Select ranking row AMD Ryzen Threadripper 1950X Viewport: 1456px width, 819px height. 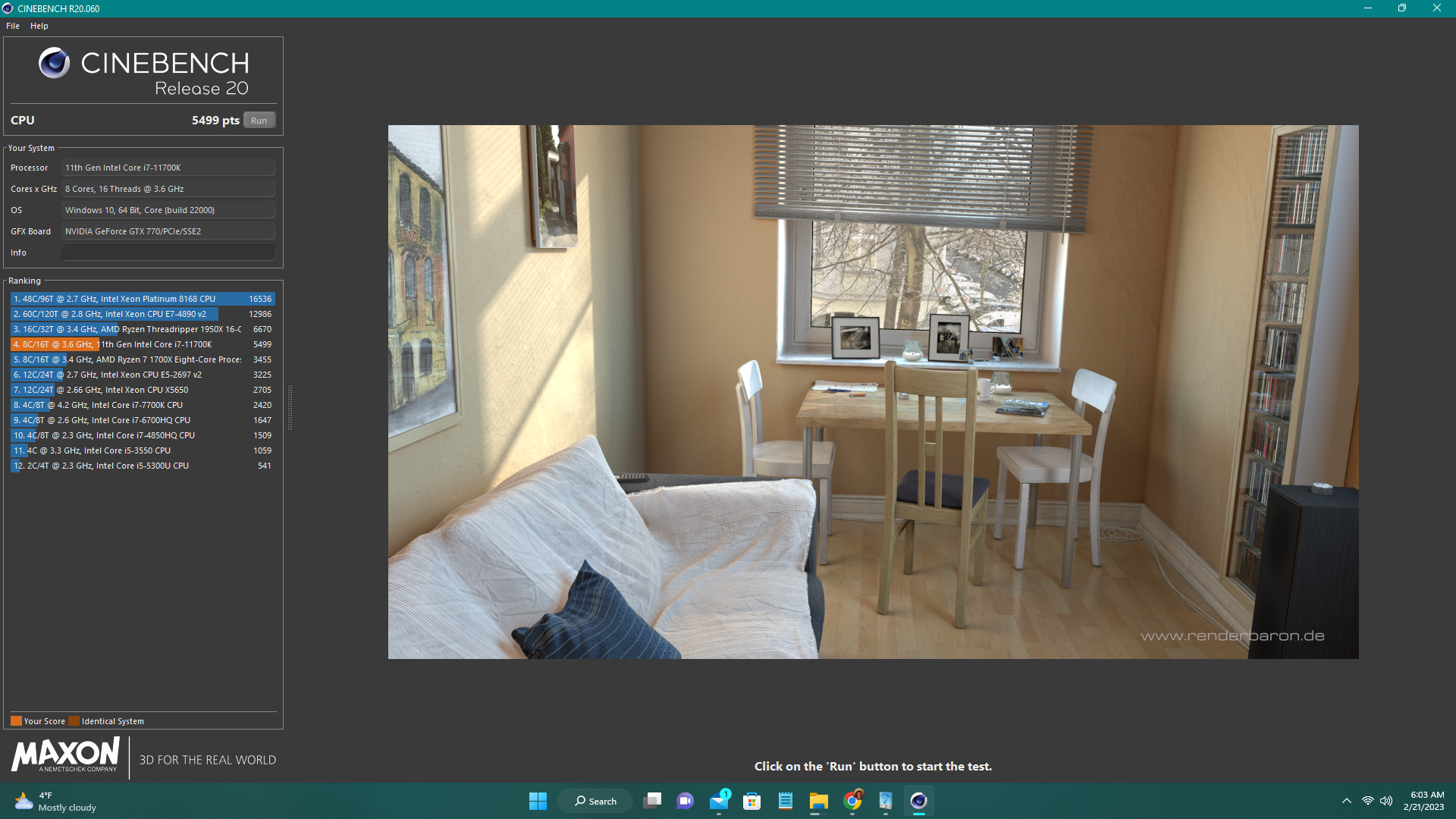pos(143,329)
